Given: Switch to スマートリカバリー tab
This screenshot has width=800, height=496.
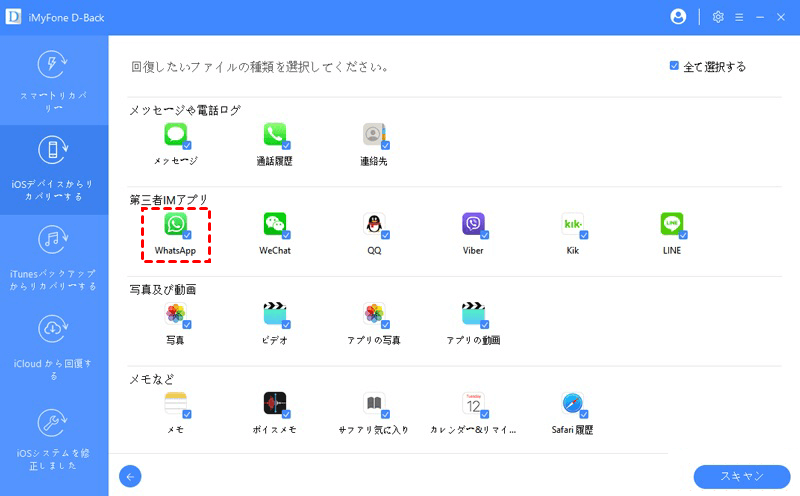Looking at the screenshot, I should pos(54,80).
